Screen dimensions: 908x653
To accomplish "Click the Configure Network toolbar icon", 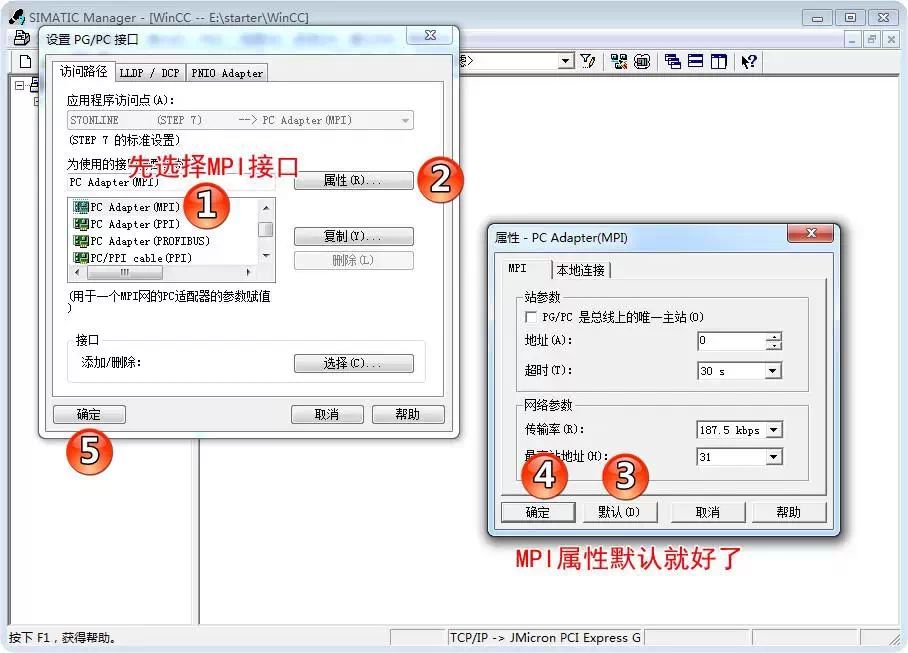I will tap(618, 61).
